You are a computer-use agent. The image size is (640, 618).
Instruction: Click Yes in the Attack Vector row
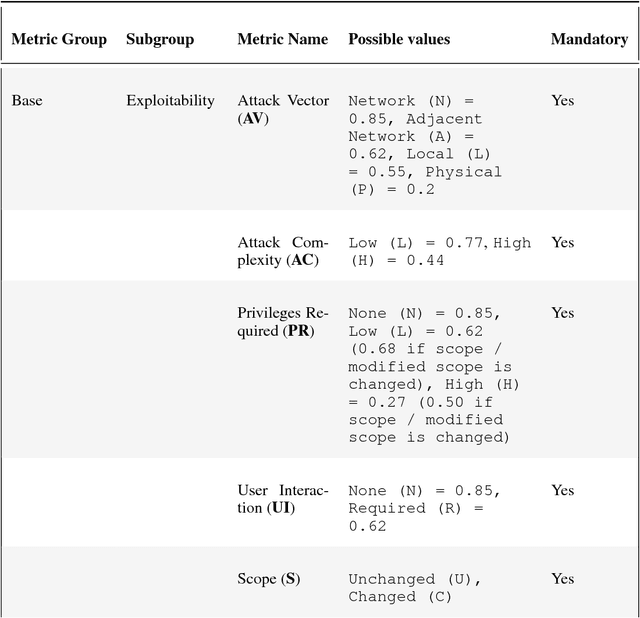pyautogui.click(x=563, y=100)
